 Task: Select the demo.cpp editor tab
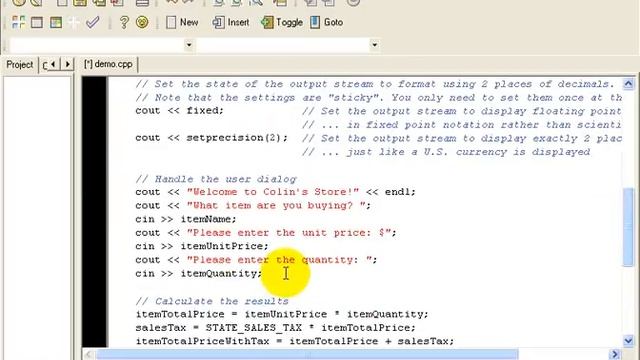108,64
